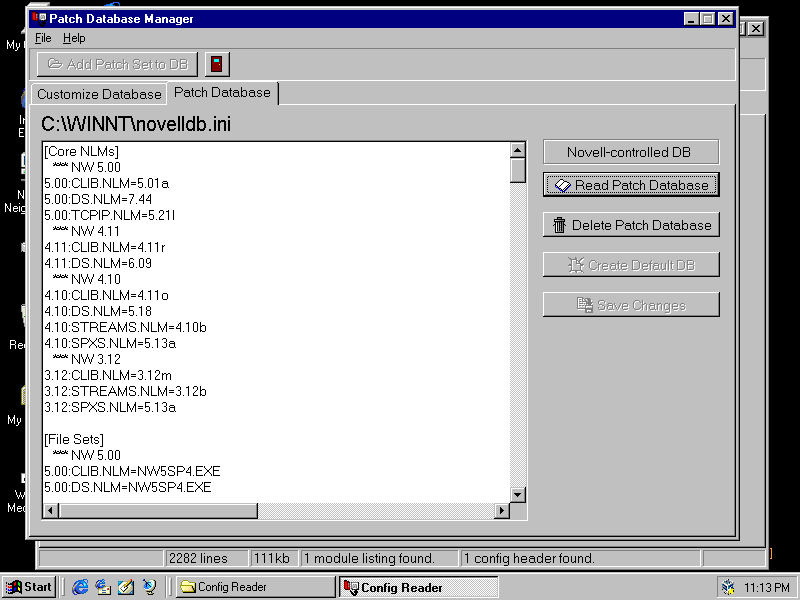Open the Help menu
This screenshot has width=800, height=600.
coord(74,38)
